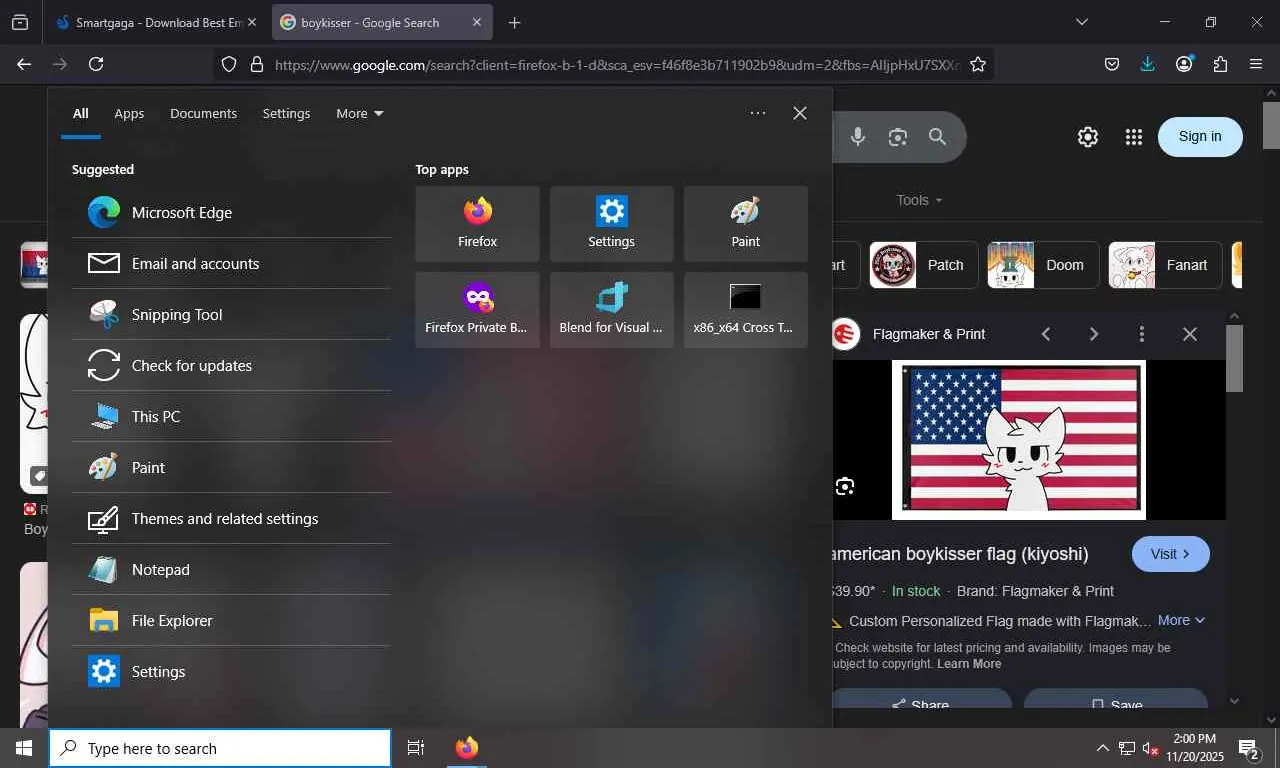Image resolution: width=1280 pixels, height=768 pixels.
Task: Click the image preview panel scrollbar
Action: click(x=1235, y=358)
